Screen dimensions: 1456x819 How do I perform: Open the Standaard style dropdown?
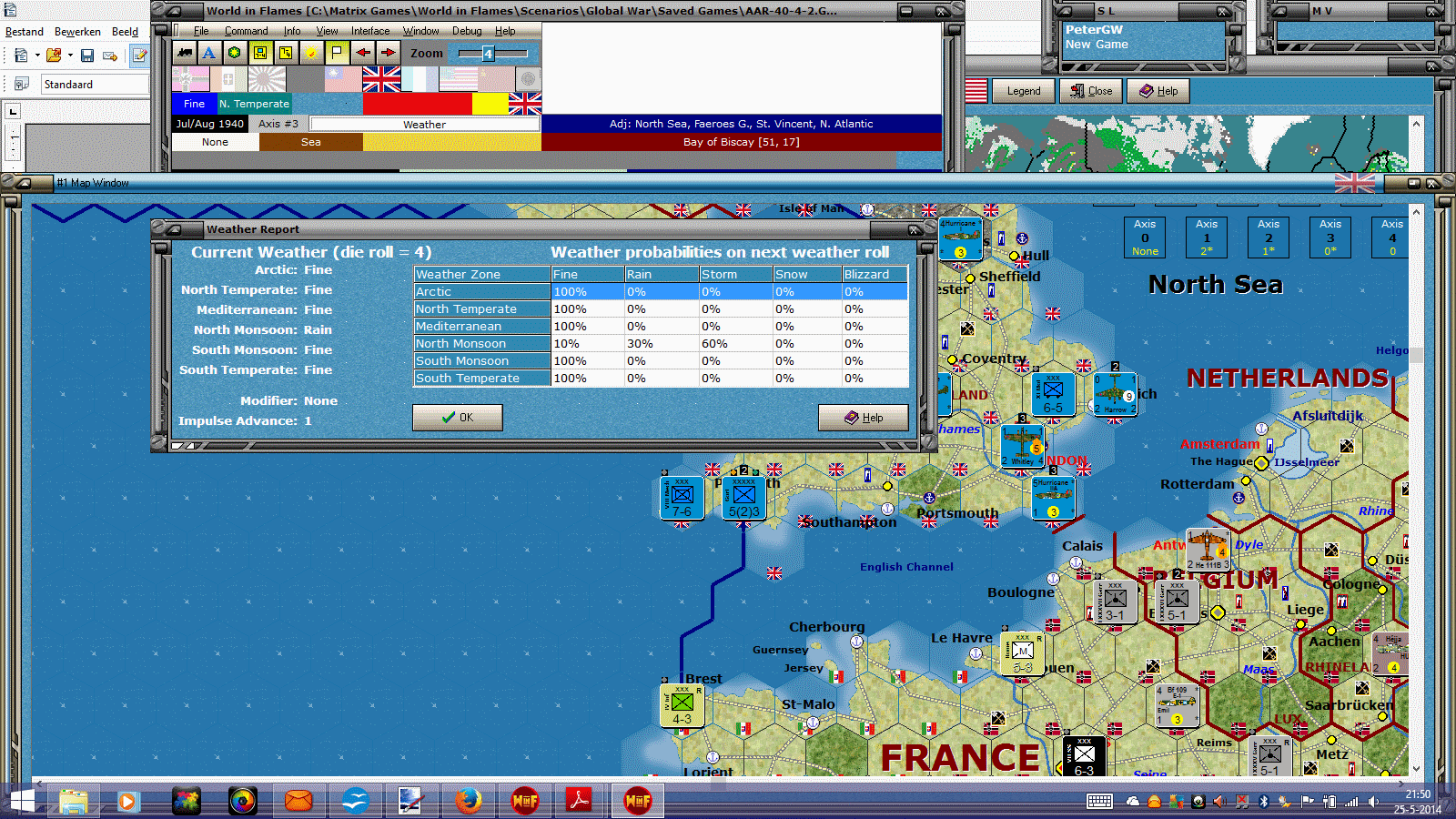click(x=94, y=85)
